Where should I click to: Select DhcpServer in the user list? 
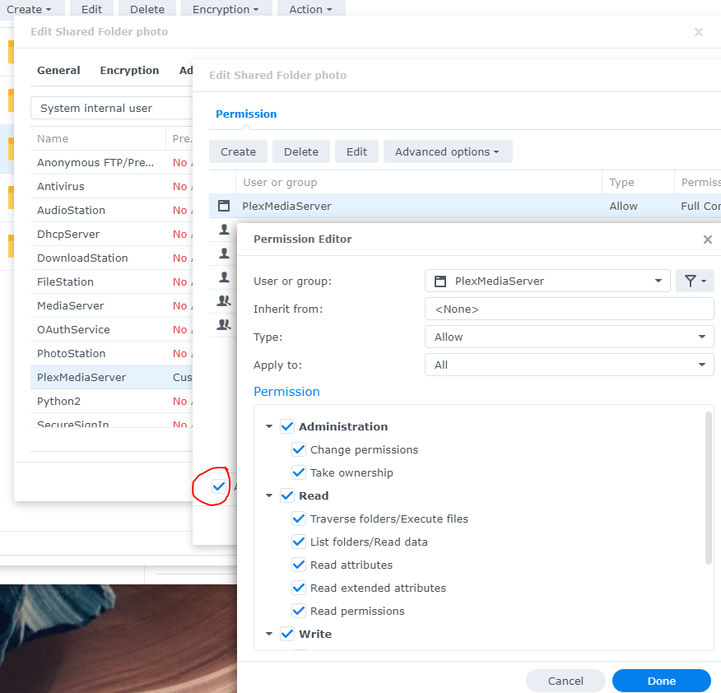tap(111, 234)
